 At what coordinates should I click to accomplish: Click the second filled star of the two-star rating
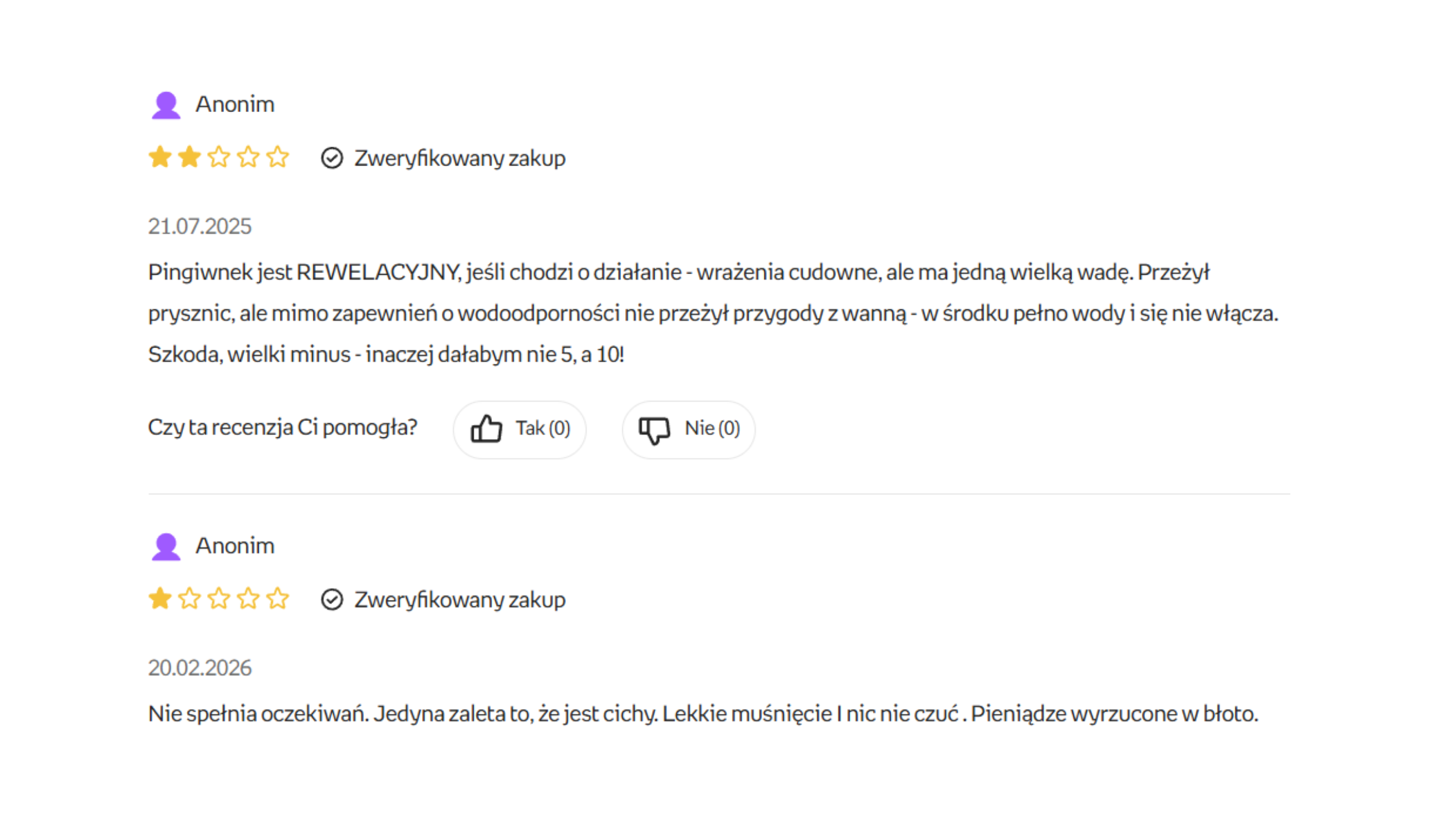189,157
